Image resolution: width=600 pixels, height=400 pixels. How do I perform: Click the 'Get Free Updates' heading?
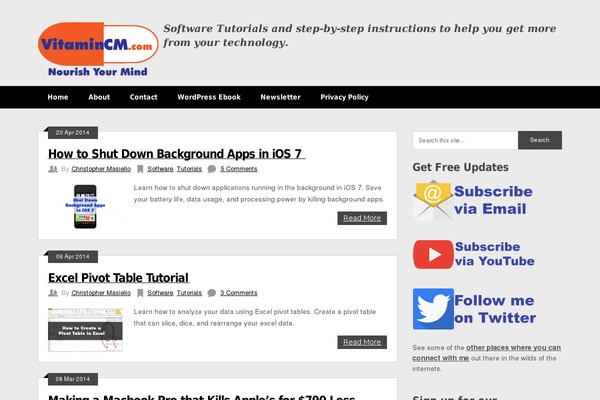tap(461, 167)
